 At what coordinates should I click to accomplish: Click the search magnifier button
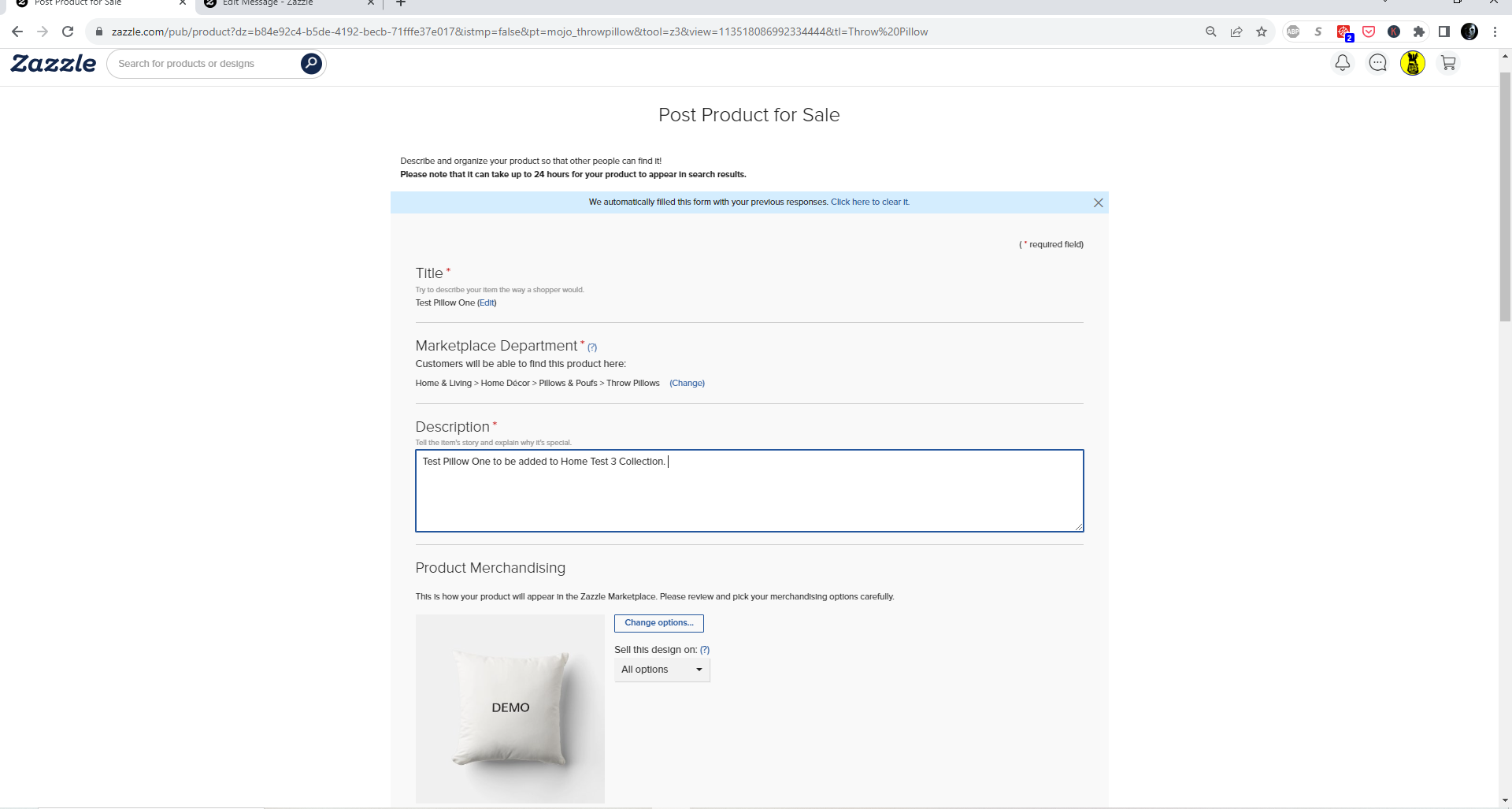pos(311,63)
